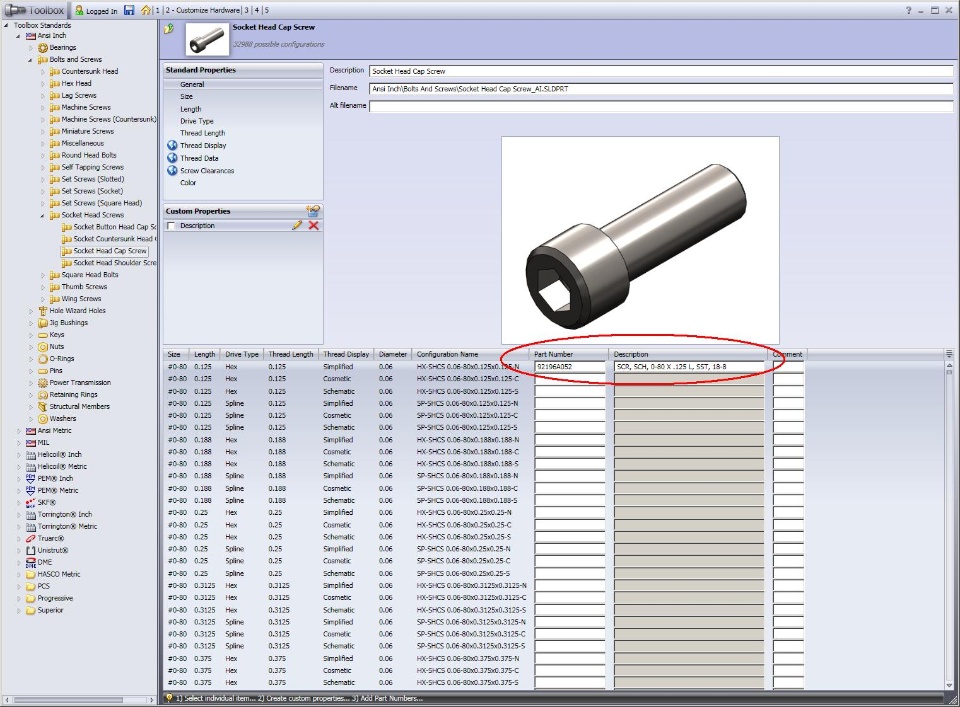This screenshot has width=960, height=707.
Task: Click the Thread Display globe icon
Action: click(x=172, y=145)
